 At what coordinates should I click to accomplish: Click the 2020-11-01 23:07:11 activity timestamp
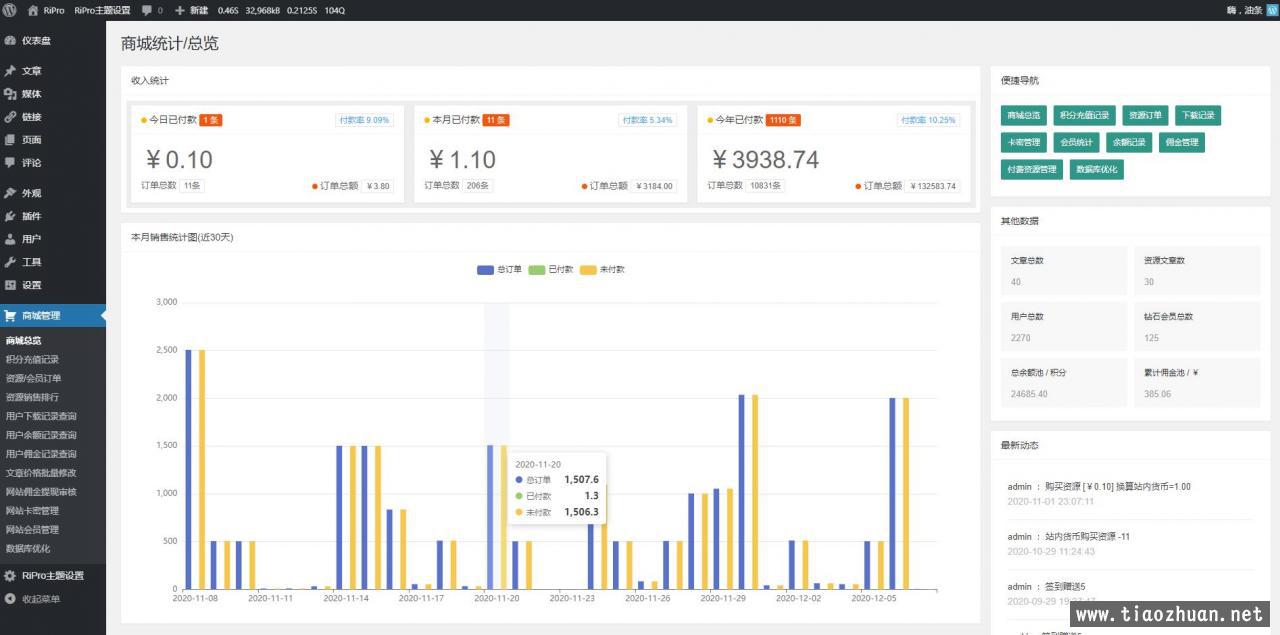pyautogui.click(x=1051, y=501)
